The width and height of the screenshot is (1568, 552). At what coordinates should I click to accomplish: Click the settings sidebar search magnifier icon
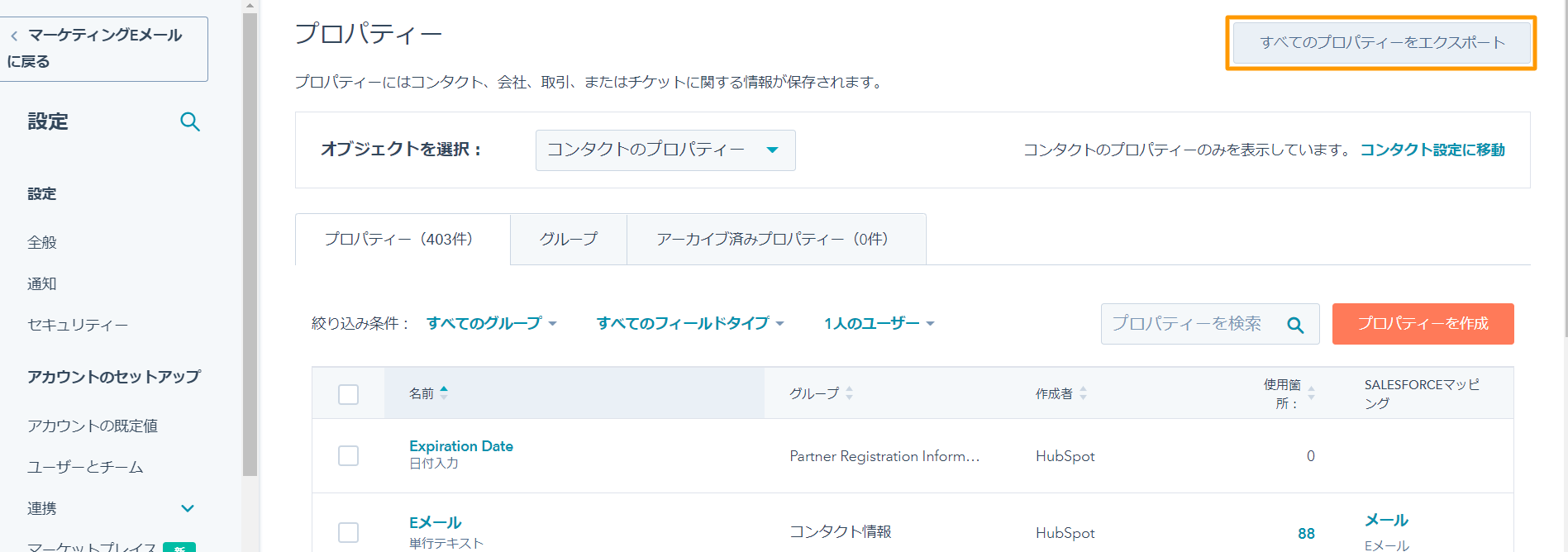pyautogui.click(x=190, y=122)
